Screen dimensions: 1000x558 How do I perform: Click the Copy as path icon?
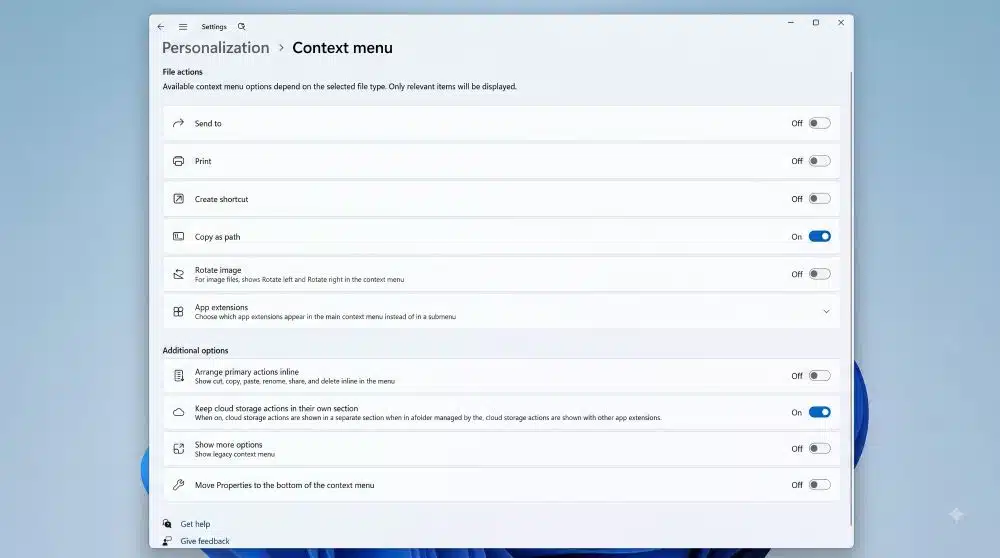pos(179,237)
